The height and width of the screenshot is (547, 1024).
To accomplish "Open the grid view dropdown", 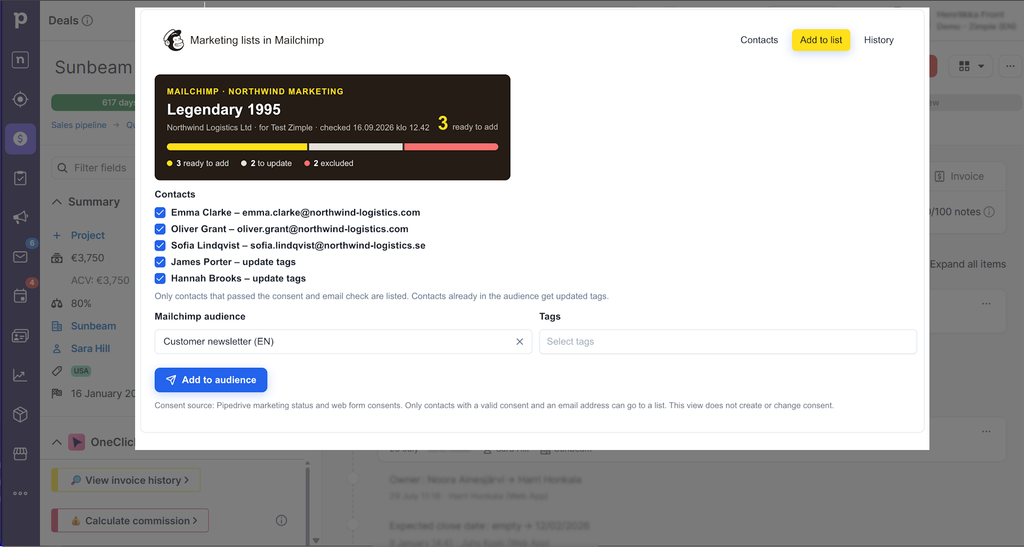I will (970, 66).
